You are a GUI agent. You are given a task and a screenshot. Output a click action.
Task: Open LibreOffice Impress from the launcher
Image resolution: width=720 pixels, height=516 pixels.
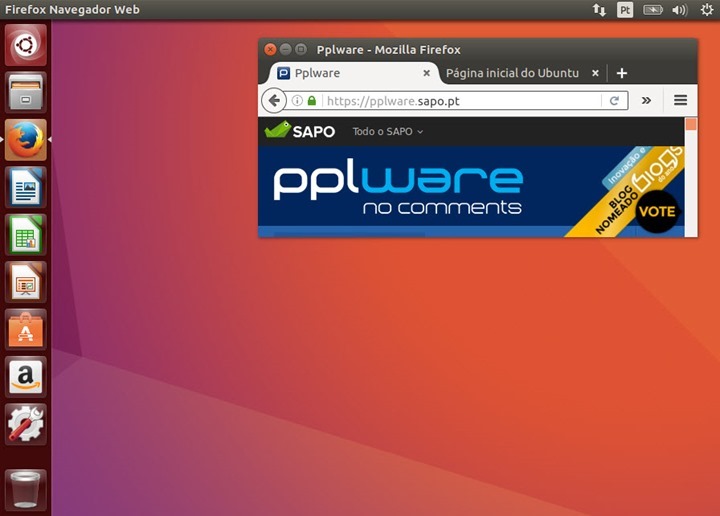coord(26,282)
